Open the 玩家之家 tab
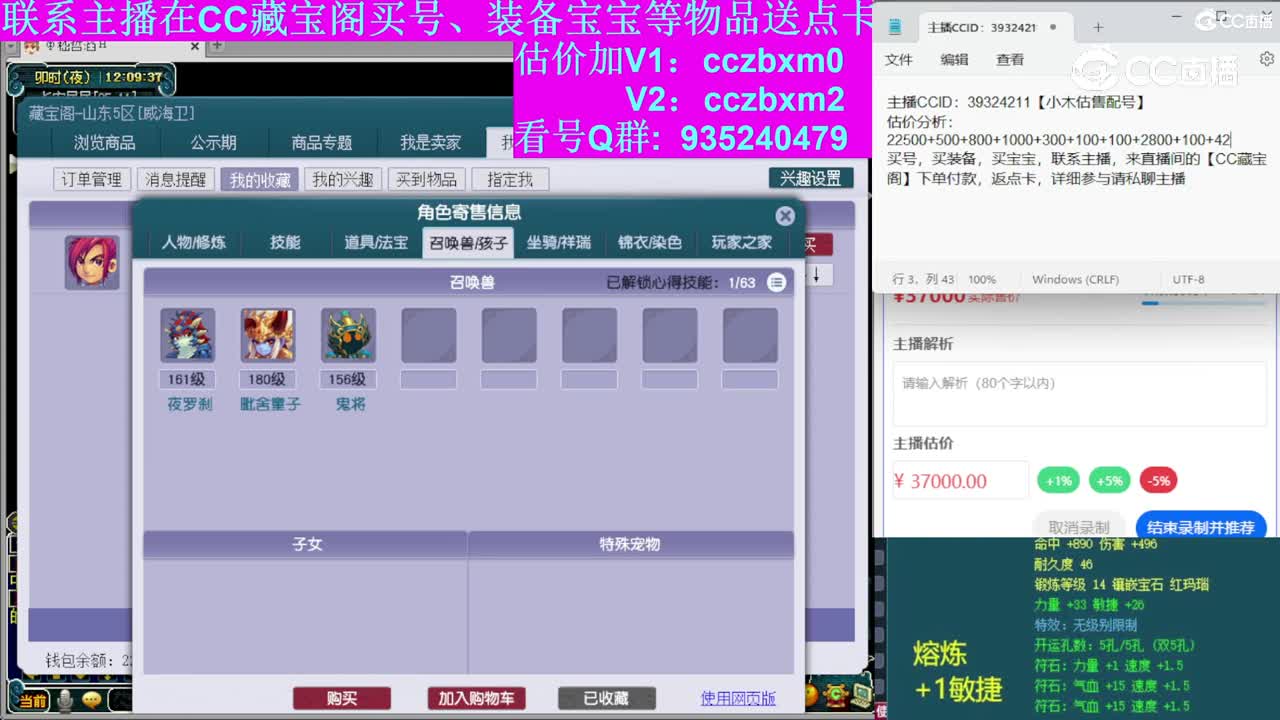This screenshot has height=720, width=1280. pyautogui.click(x=742, y=242)
